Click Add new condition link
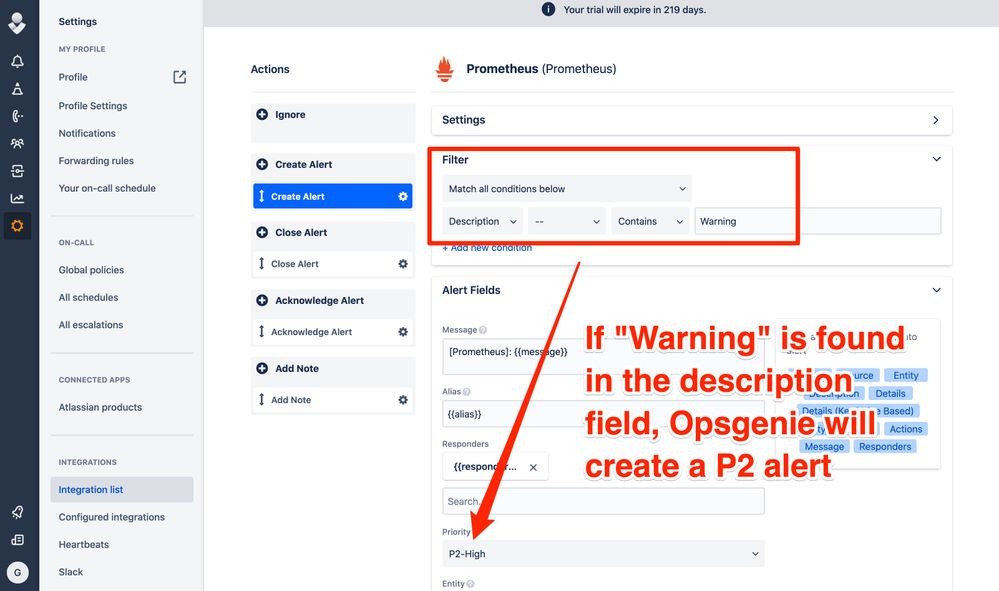 coord(487,248)
